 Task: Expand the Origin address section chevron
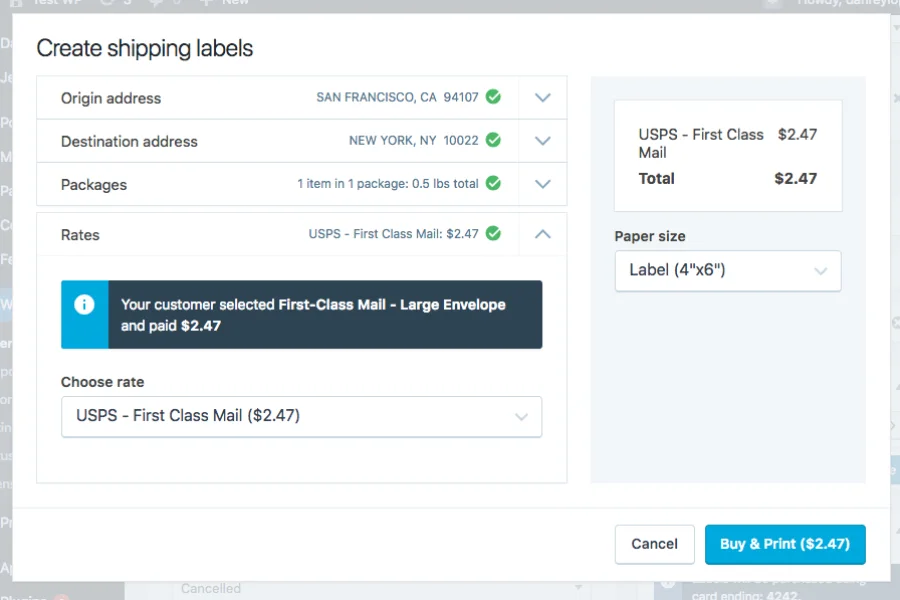(543, 98)
